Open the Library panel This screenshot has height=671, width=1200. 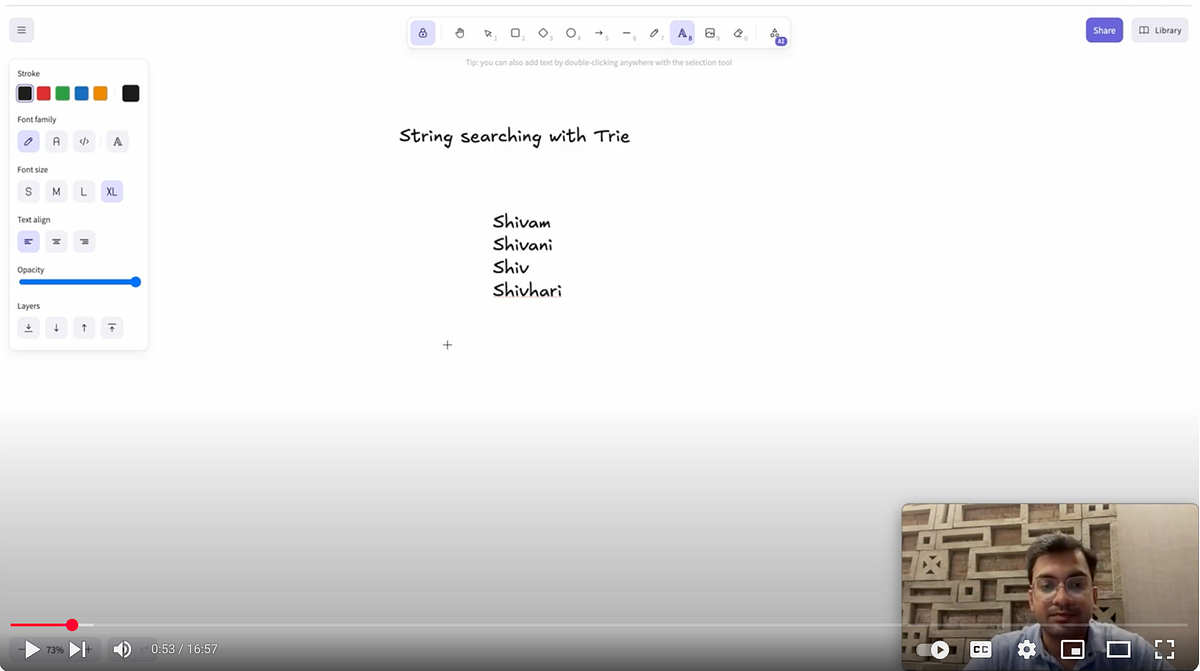click(1159, 29)
